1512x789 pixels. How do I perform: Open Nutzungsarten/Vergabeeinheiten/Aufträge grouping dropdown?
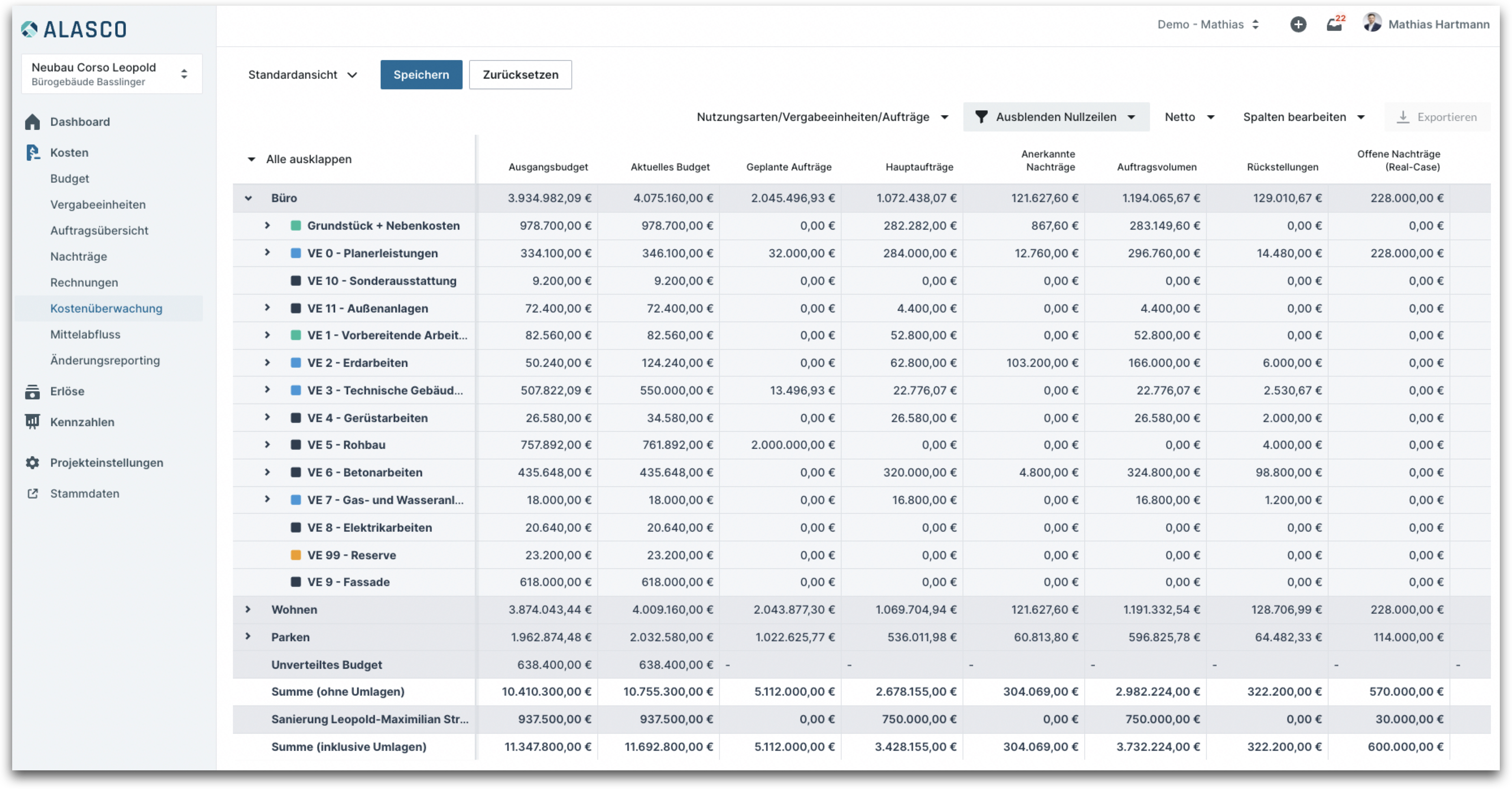click(x=822, y=117)
